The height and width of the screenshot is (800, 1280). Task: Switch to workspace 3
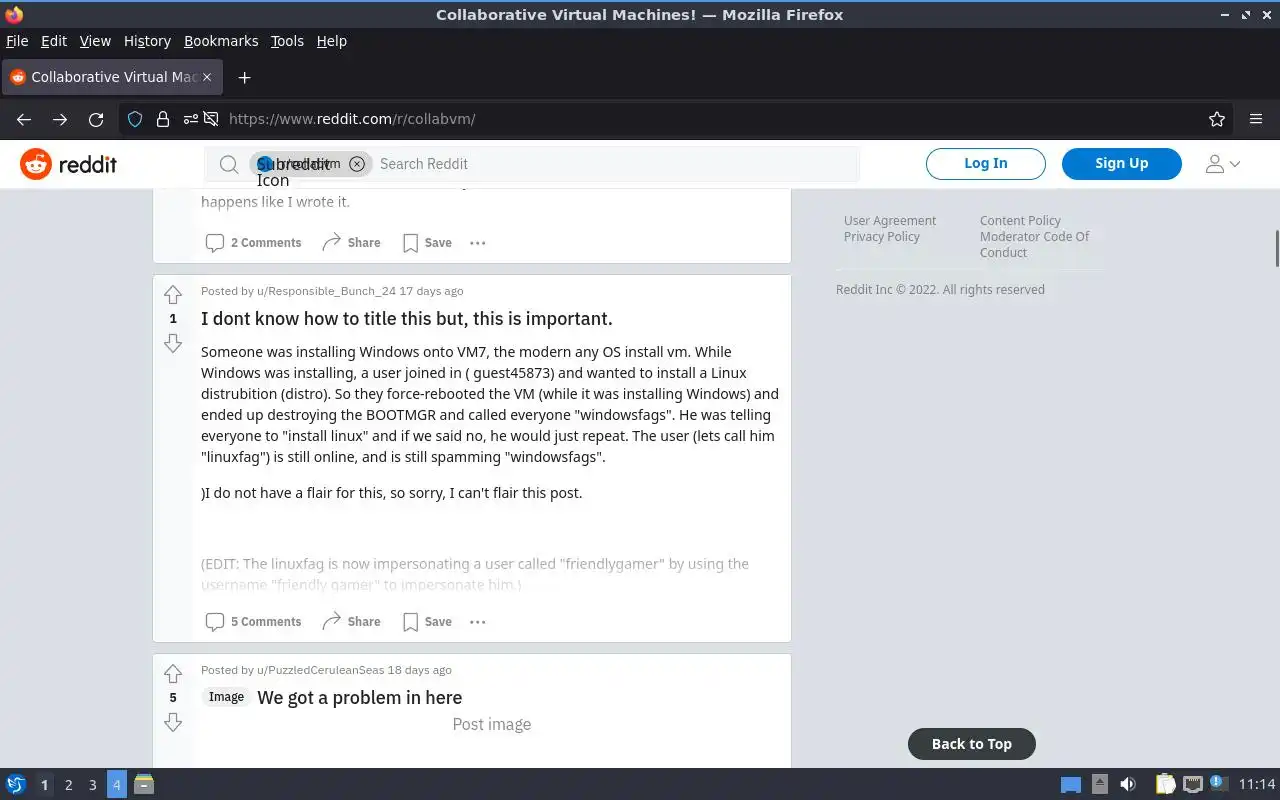[x=92, y=785]
